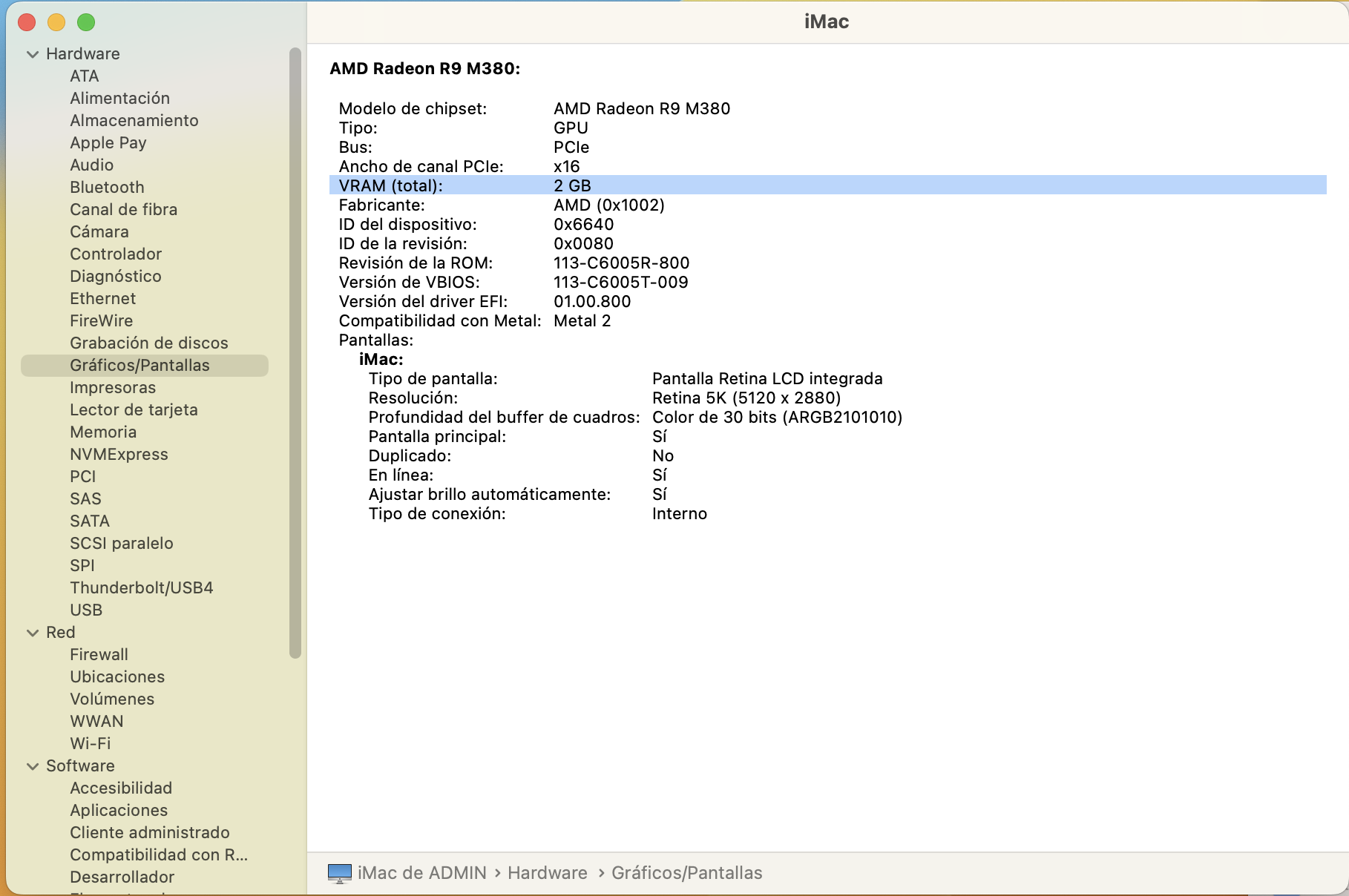
Task: Select Thunderbolt/USB4 in the sidebar
Action: (141, 587)
